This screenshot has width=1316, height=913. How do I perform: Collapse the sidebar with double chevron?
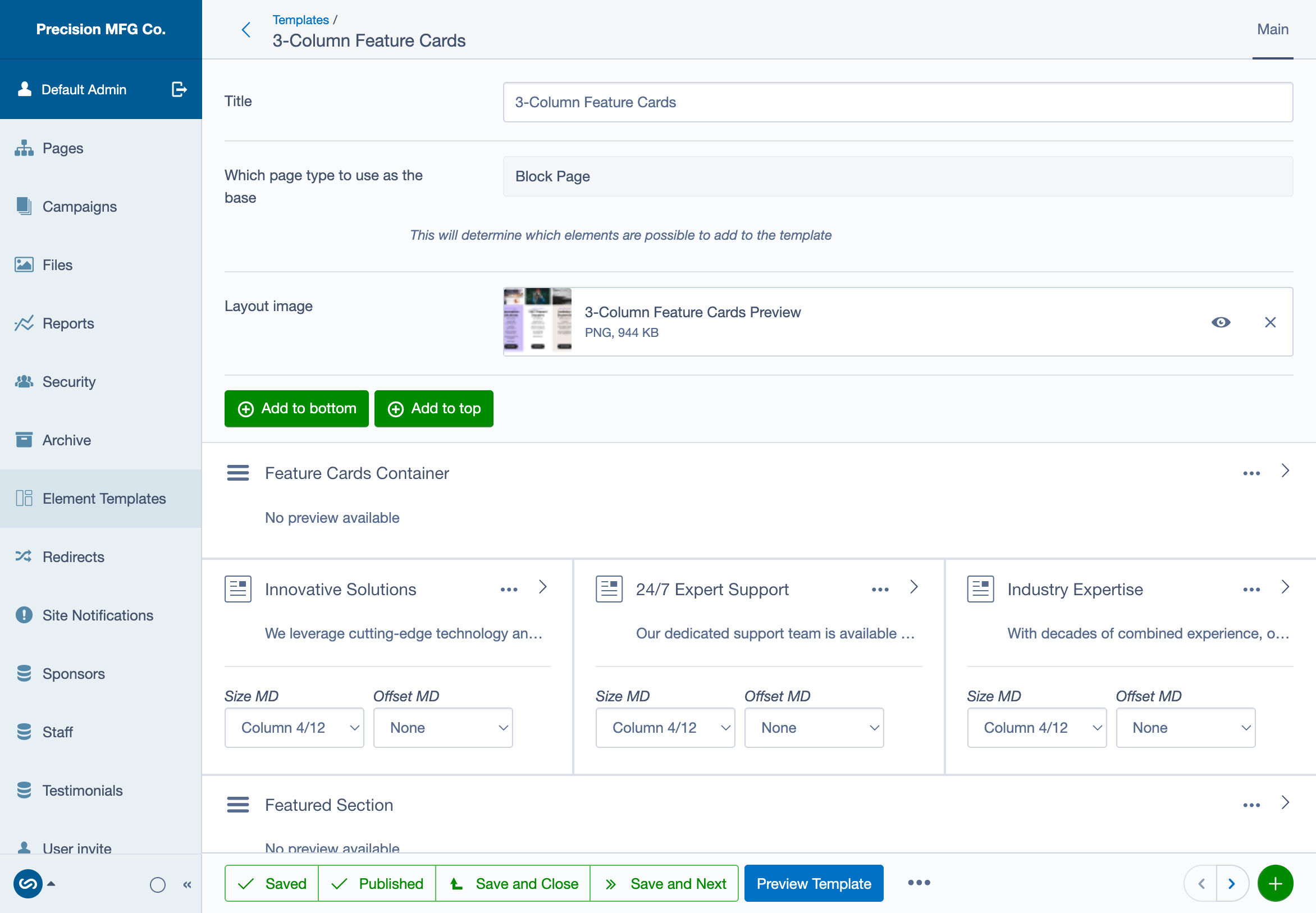[x=187, y=885]
